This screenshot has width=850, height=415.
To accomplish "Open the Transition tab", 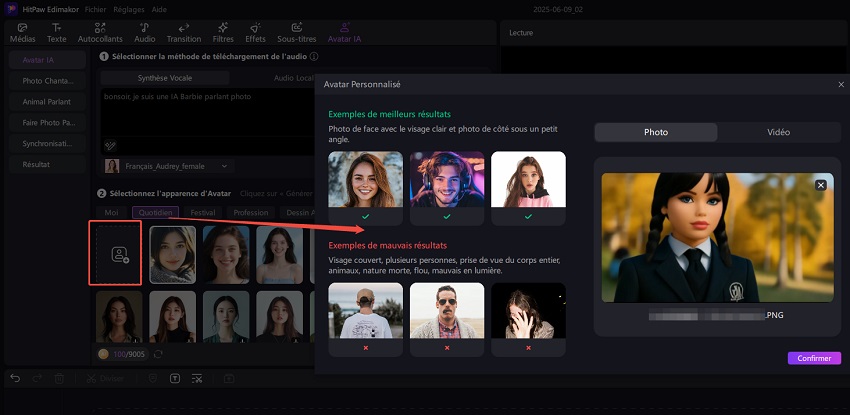I will click(x=184, y=33).
